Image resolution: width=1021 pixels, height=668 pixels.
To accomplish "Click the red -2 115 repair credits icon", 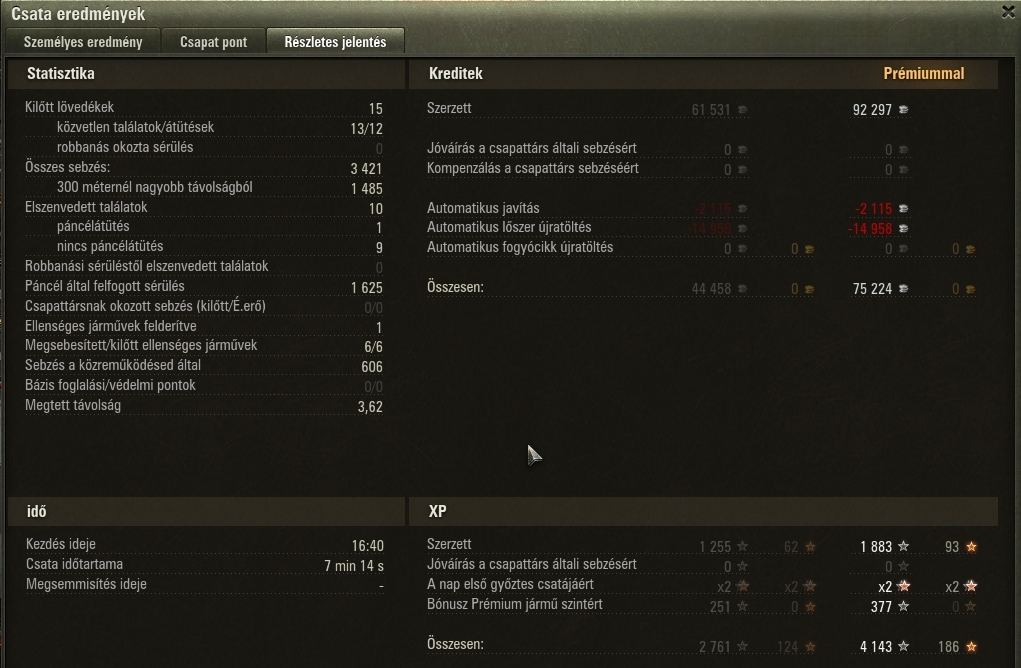I will pos(904,208).
